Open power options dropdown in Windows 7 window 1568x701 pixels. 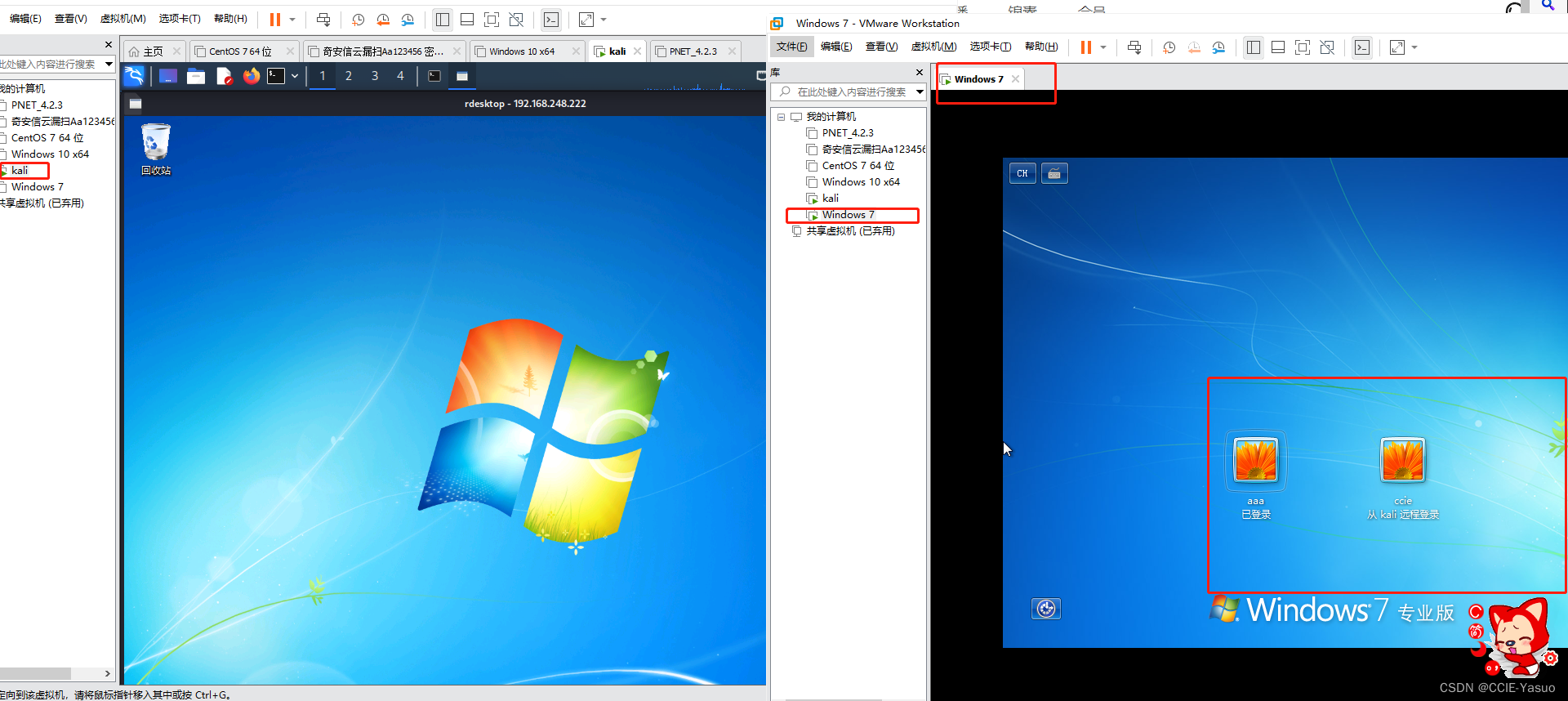pyautogui.click(x=1103, y=47)
